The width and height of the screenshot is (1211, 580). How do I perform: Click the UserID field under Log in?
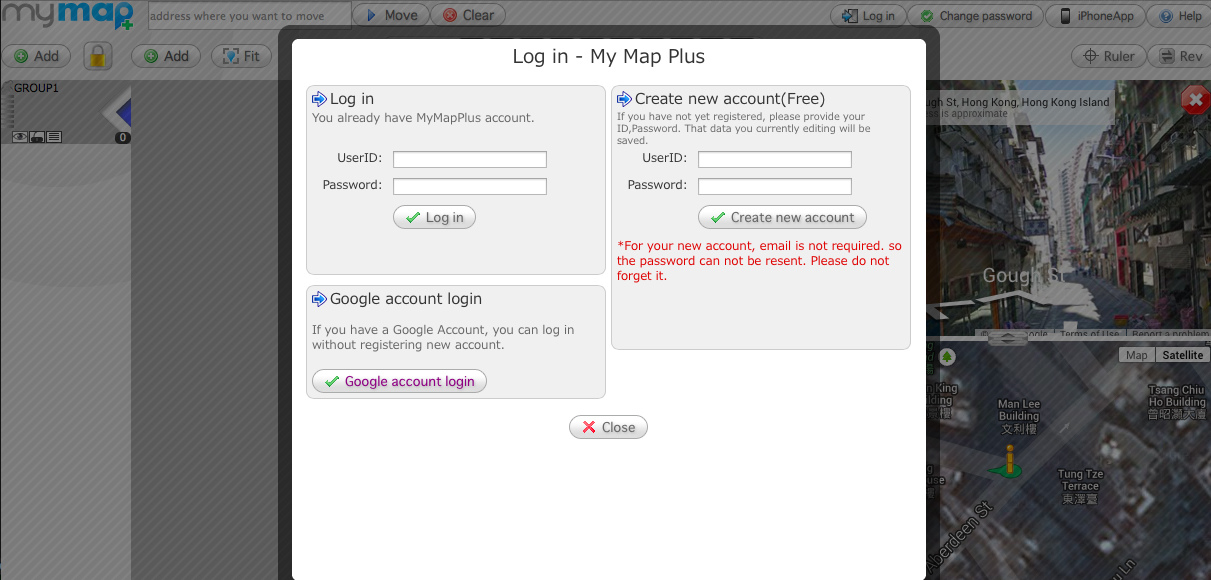469,160
